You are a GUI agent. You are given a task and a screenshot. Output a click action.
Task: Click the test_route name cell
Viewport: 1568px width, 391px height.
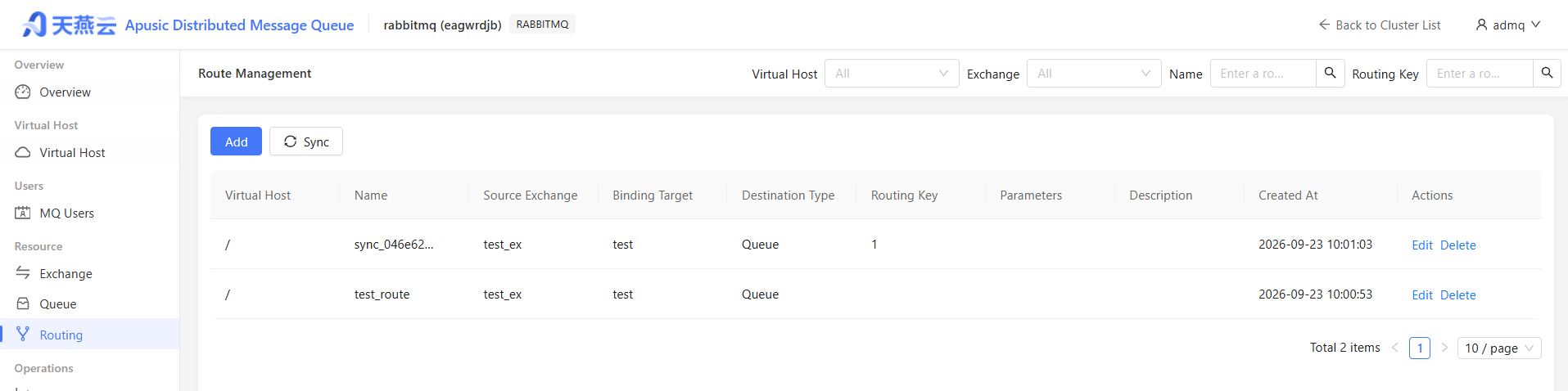click(382, 294)
